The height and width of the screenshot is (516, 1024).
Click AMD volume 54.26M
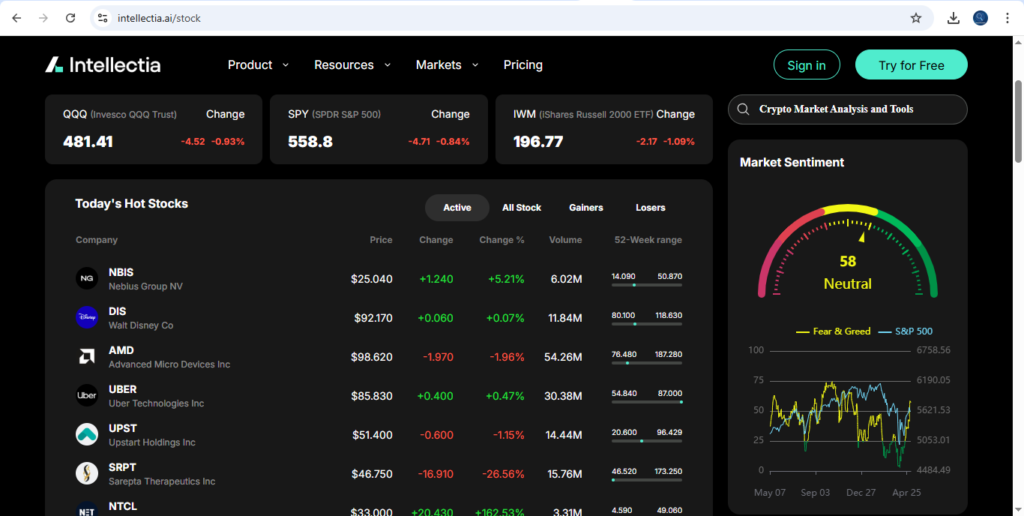563,357
